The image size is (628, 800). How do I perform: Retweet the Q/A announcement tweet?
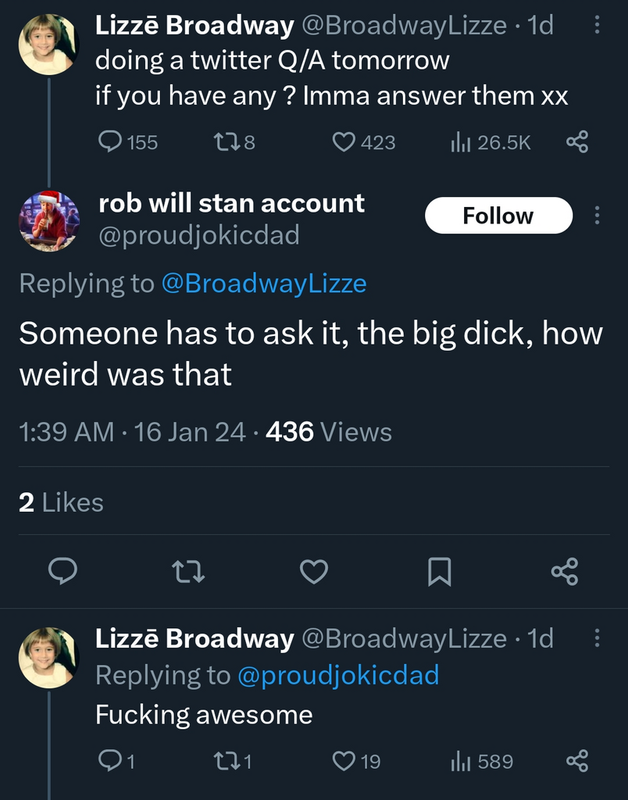point(229,143)
